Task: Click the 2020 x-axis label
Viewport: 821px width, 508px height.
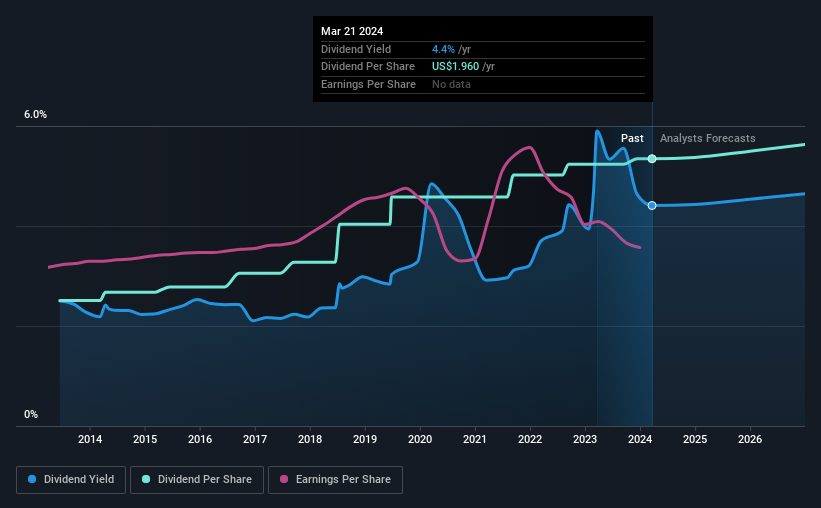Action: [420, 439]
